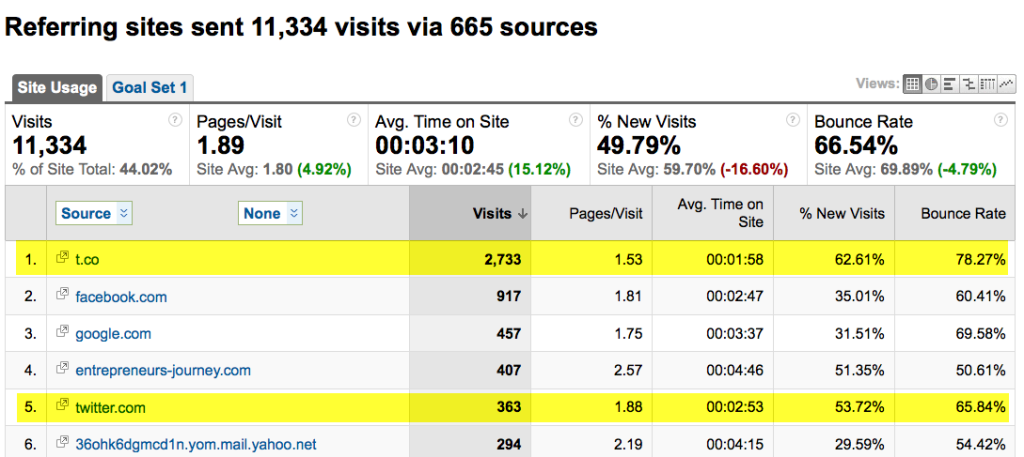Sort by Bounce Rate column header
Image resolution: width=1024 pixels, height=457 pixels.
955,213
